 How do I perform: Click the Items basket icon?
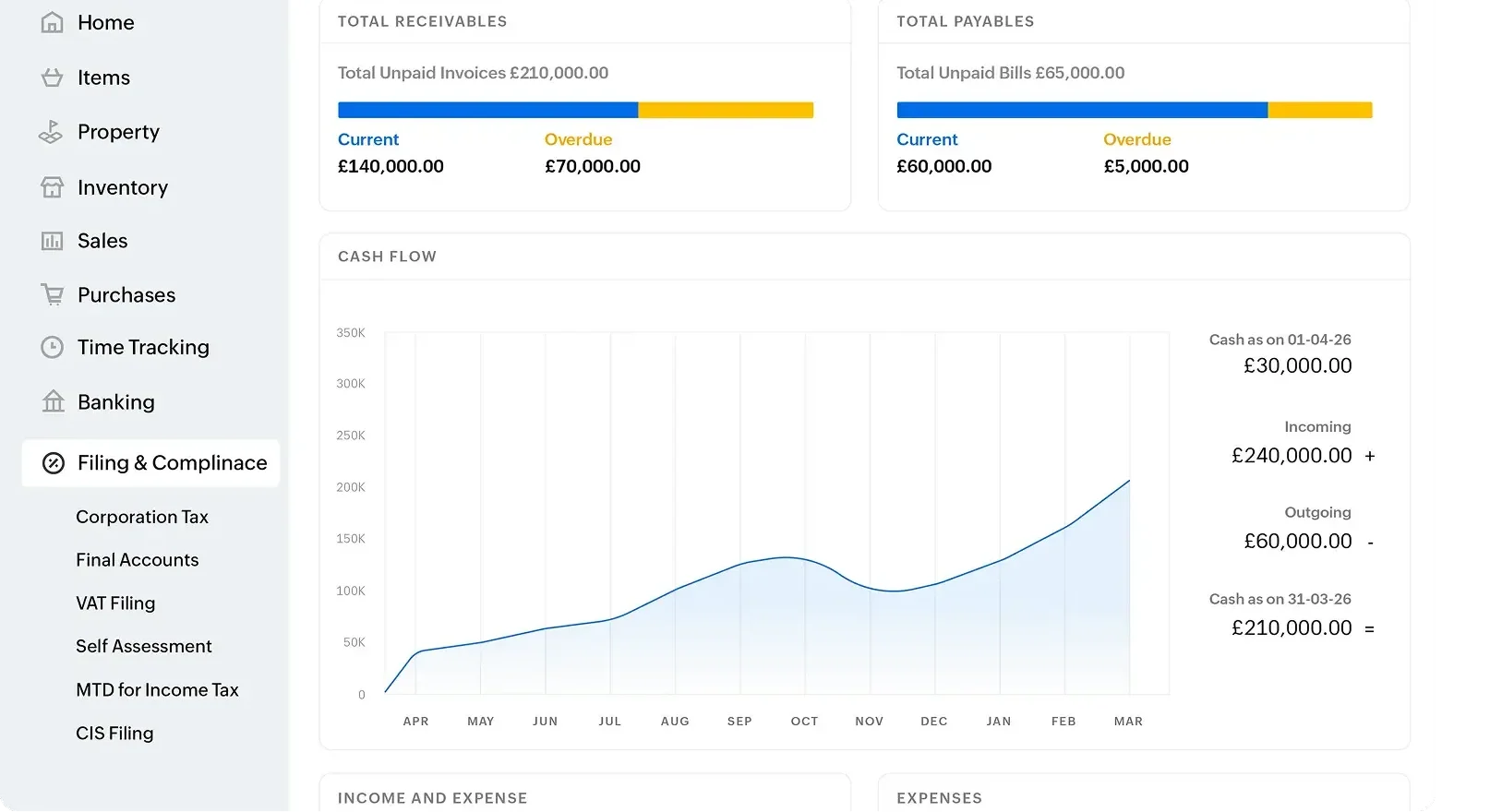[53, 78]
